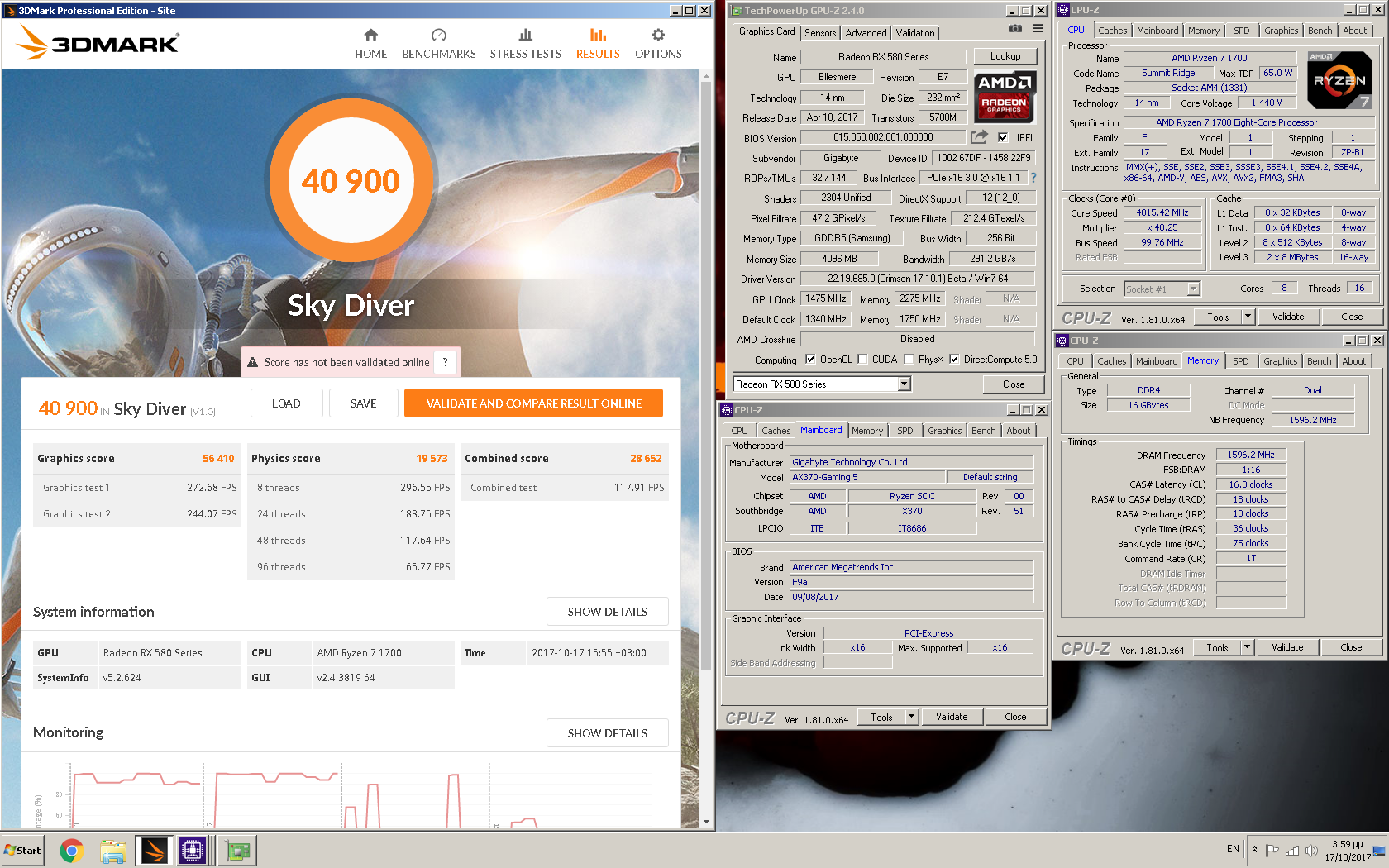The width and height of the screenshot is (1389, 868).
Task: Open the Socket #1 selection dropdown in CPU-Z
Action: (1193, 289)
